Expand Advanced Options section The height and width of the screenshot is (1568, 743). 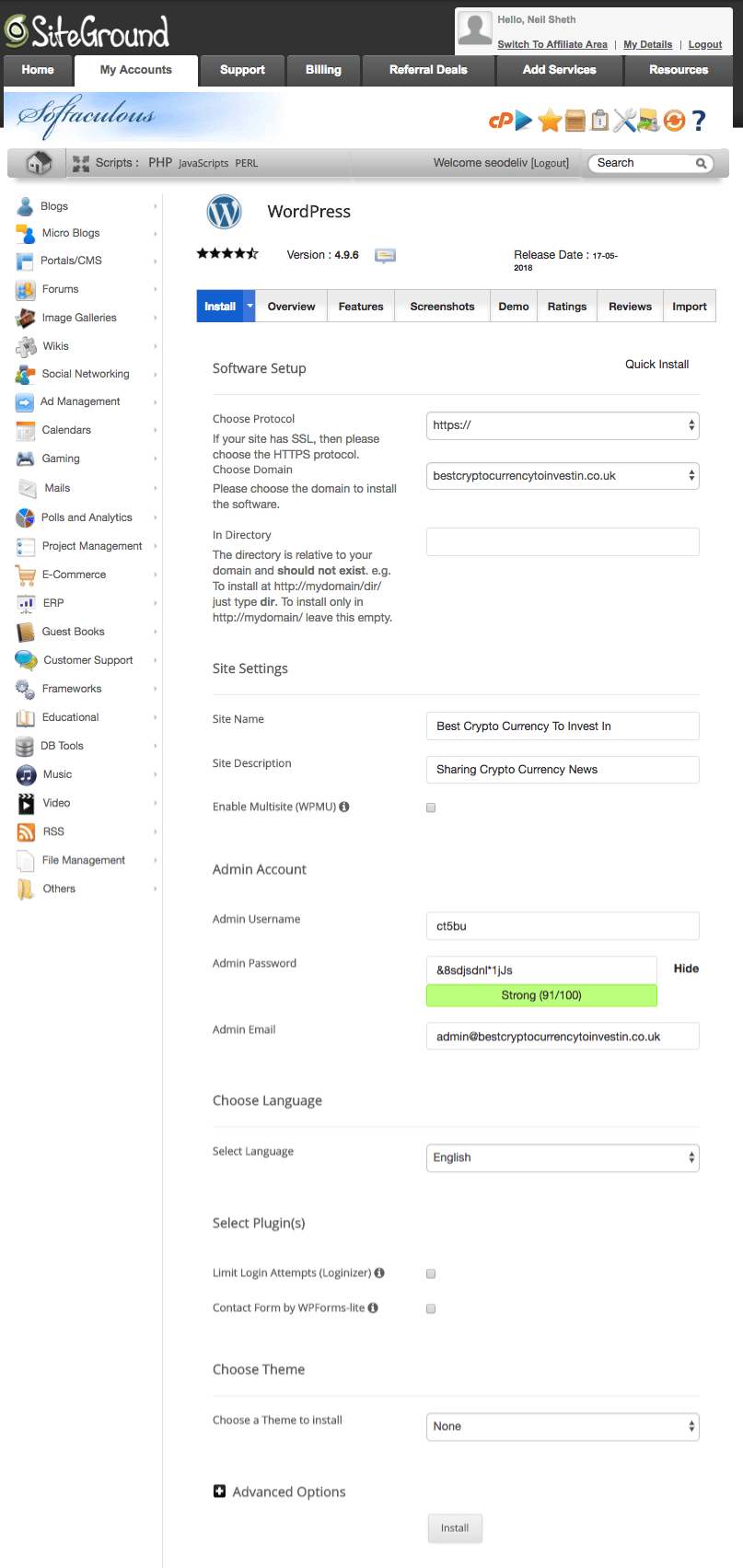point(280,1492)
